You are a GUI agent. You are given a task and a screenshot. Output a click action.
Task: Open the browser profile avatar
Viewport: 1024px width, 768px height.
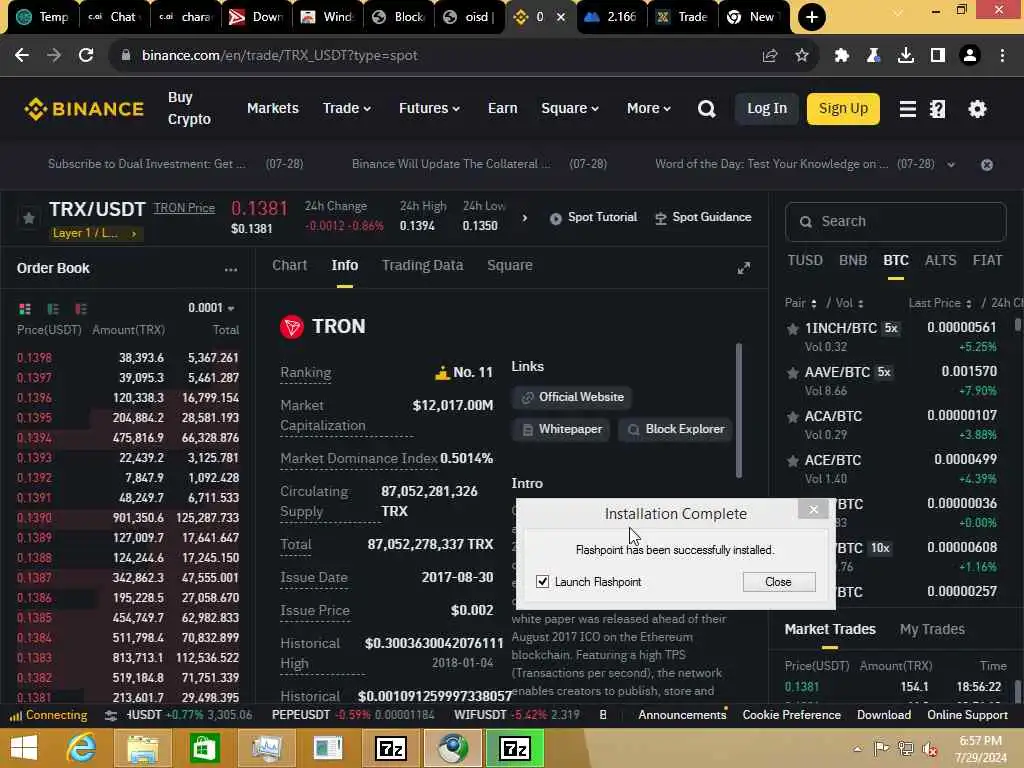pos(970,56)
